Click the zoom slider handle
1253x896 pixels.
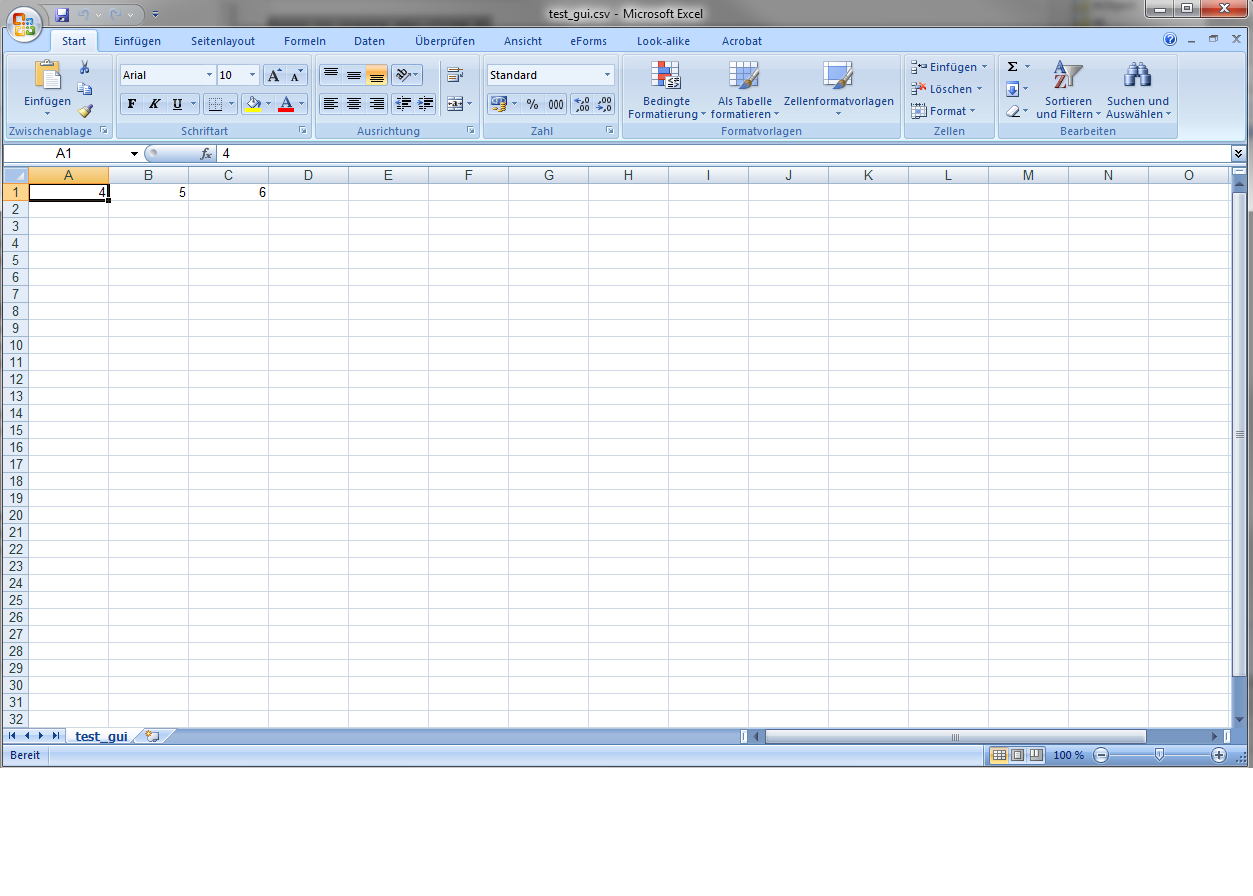tap(1159, 755)
